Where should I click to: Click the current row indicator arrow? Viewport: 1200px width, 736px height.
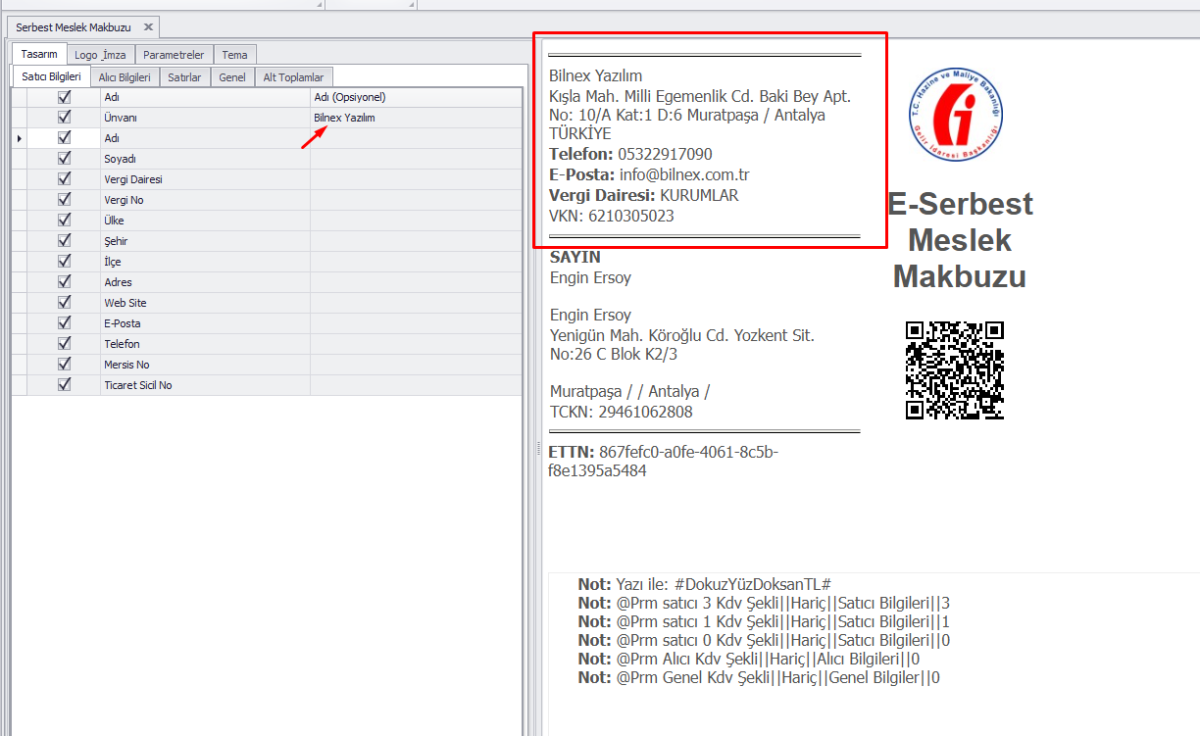coord(19,138)
